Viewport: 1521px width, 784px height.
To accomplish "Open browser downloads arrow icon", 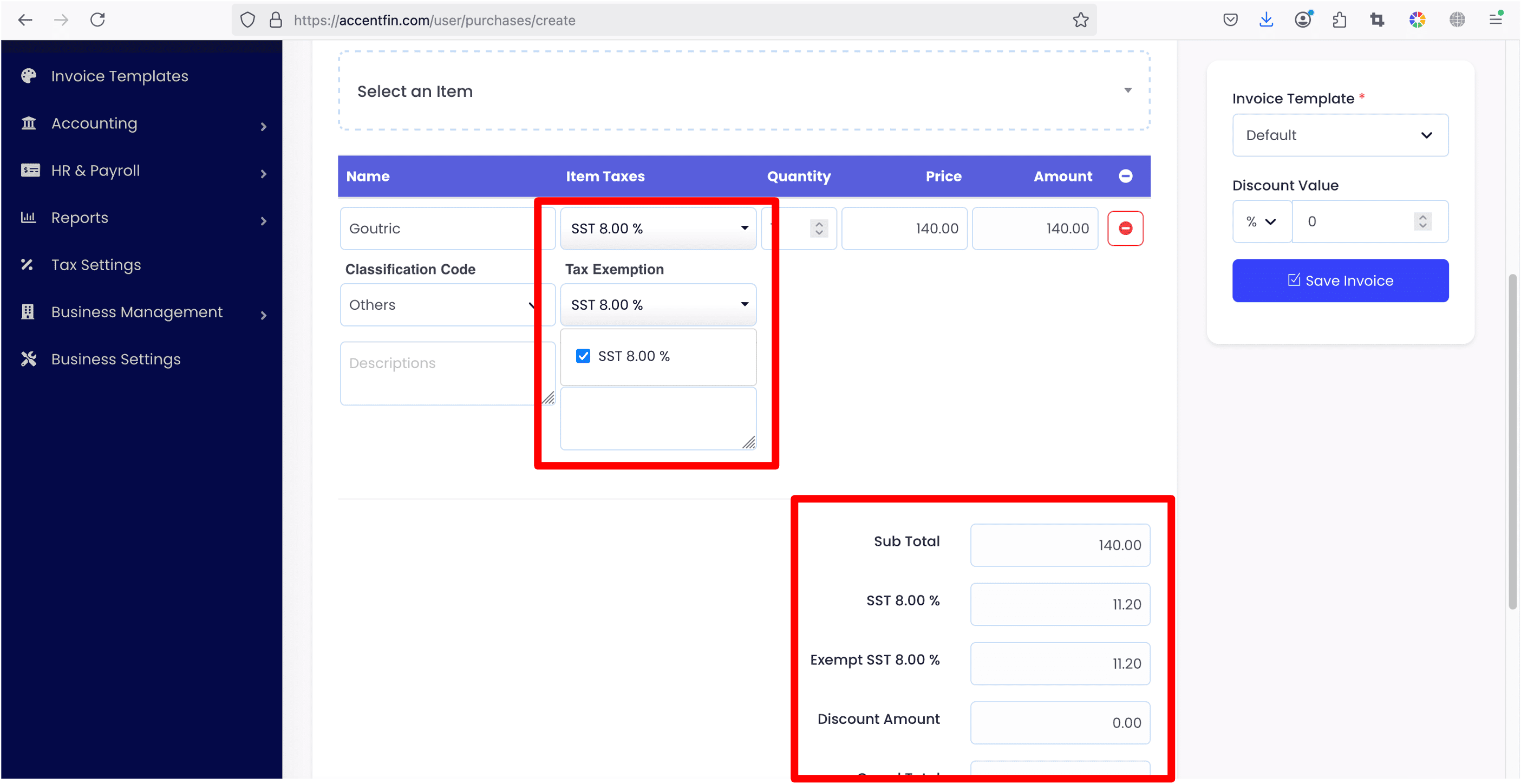I will pos(1266,20).
